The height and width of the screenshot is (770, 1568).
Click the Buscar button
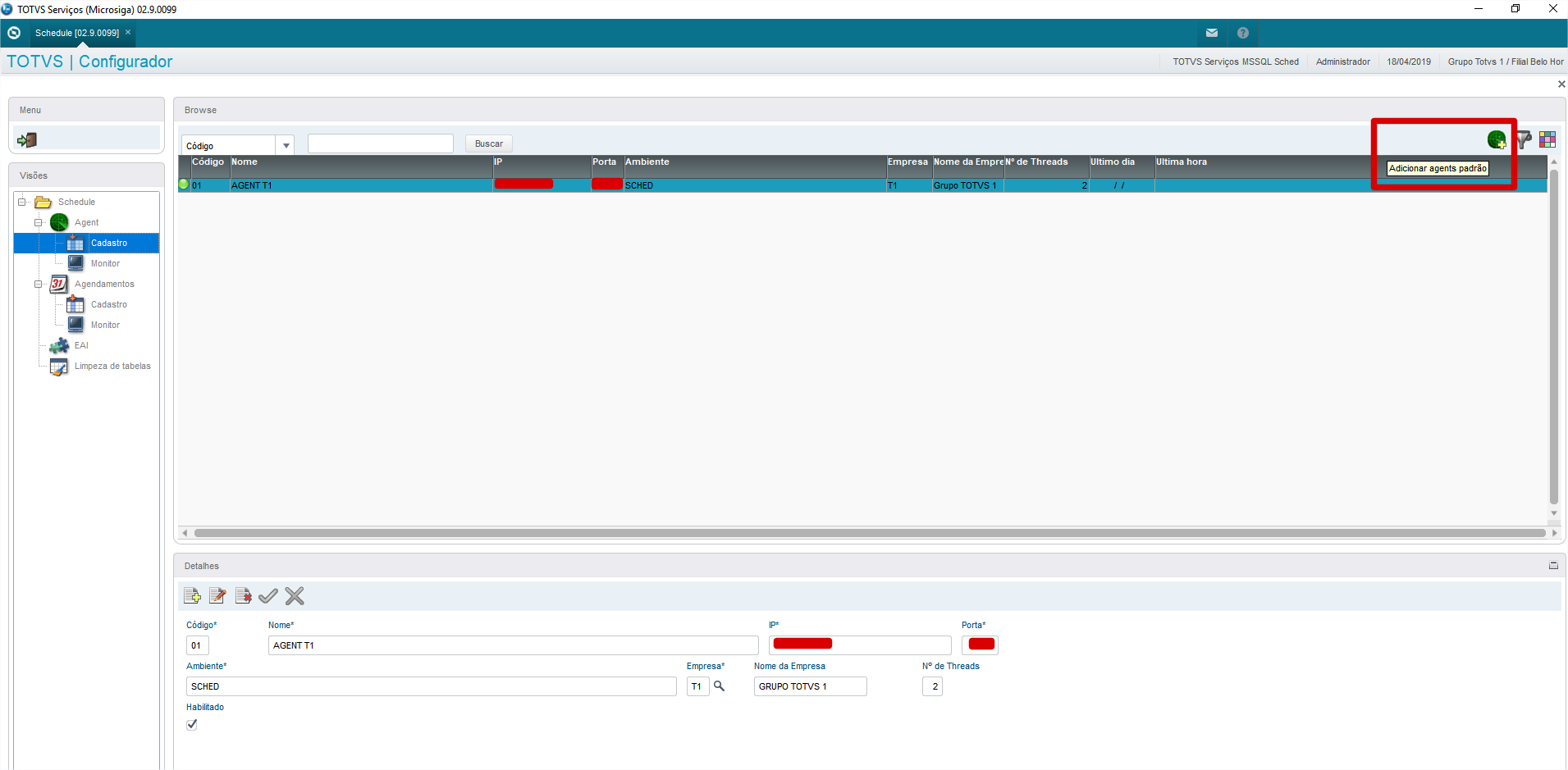click(x=489, y=144)
